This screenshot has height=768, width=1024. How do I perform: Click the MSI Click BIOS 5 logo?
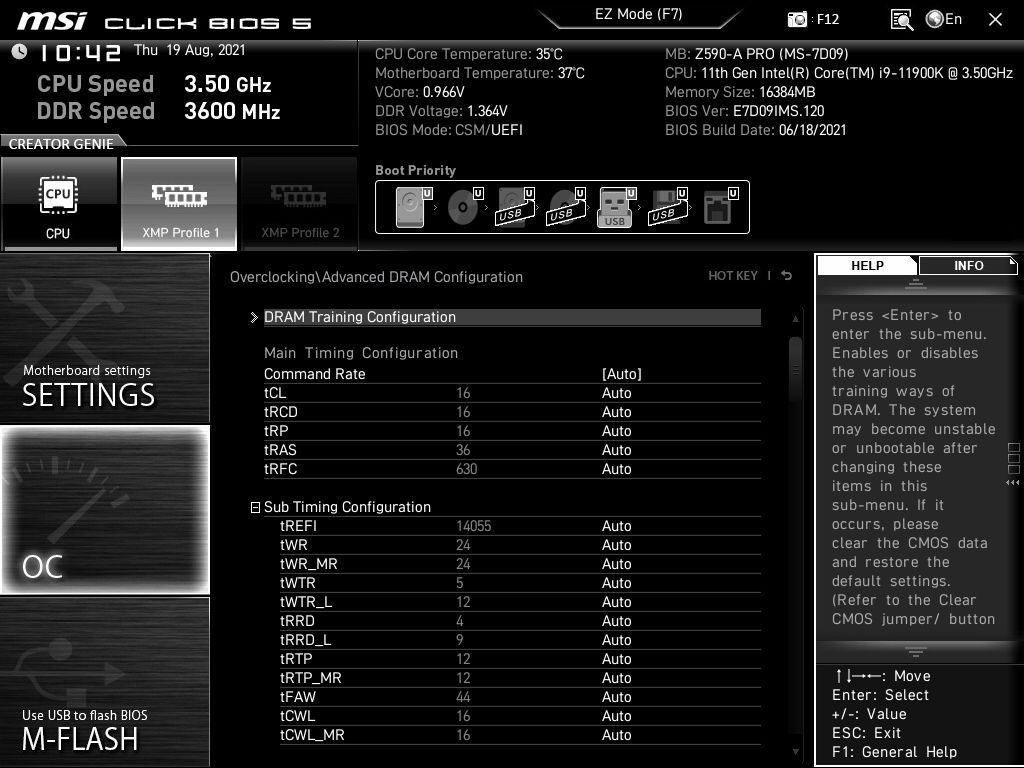coord(165,22)
